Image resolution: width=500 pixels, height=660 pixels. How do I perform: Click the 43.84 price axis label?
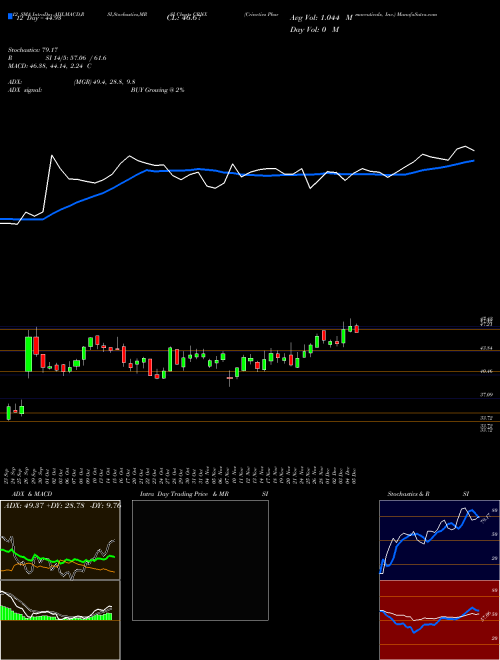click(x=487, y=348)
